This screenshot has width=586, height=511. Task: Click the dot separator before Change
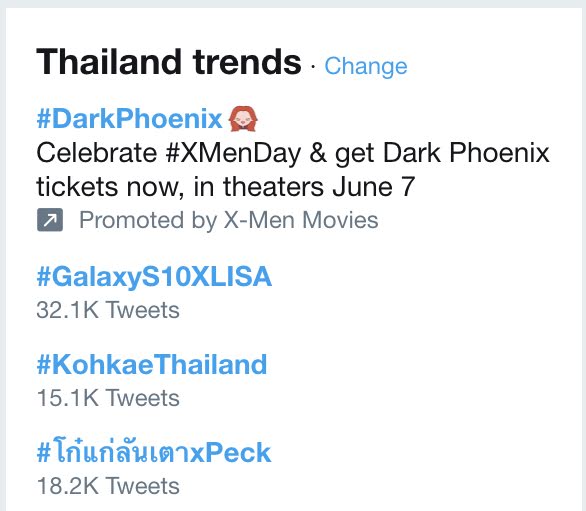[313, 67]
